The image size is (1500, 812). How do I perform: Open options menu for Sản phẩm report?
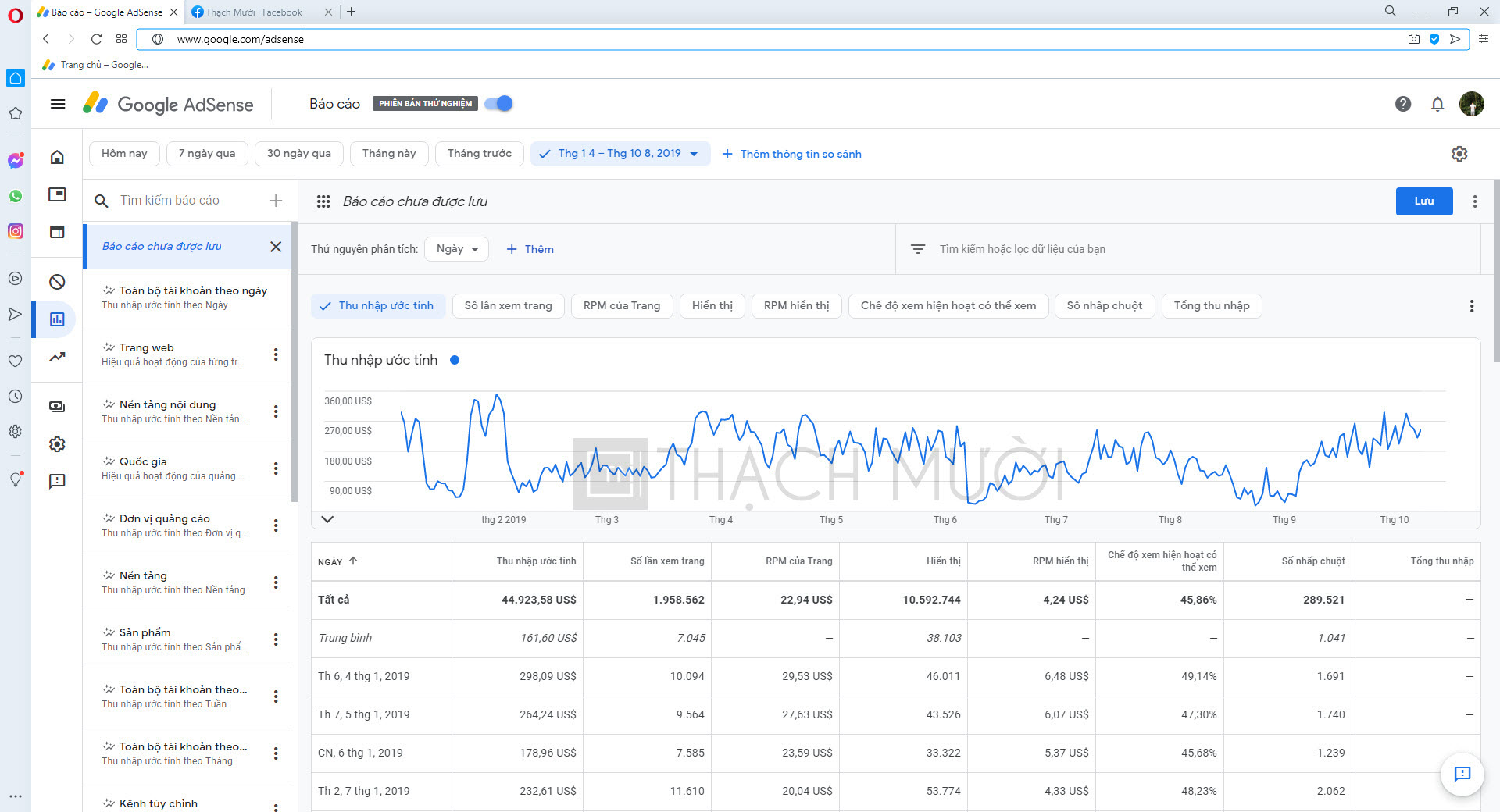[276, 639]
